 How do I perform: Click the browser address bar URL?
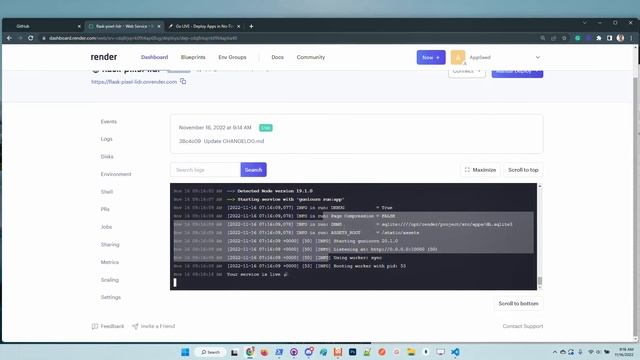[x=143, y=38]
